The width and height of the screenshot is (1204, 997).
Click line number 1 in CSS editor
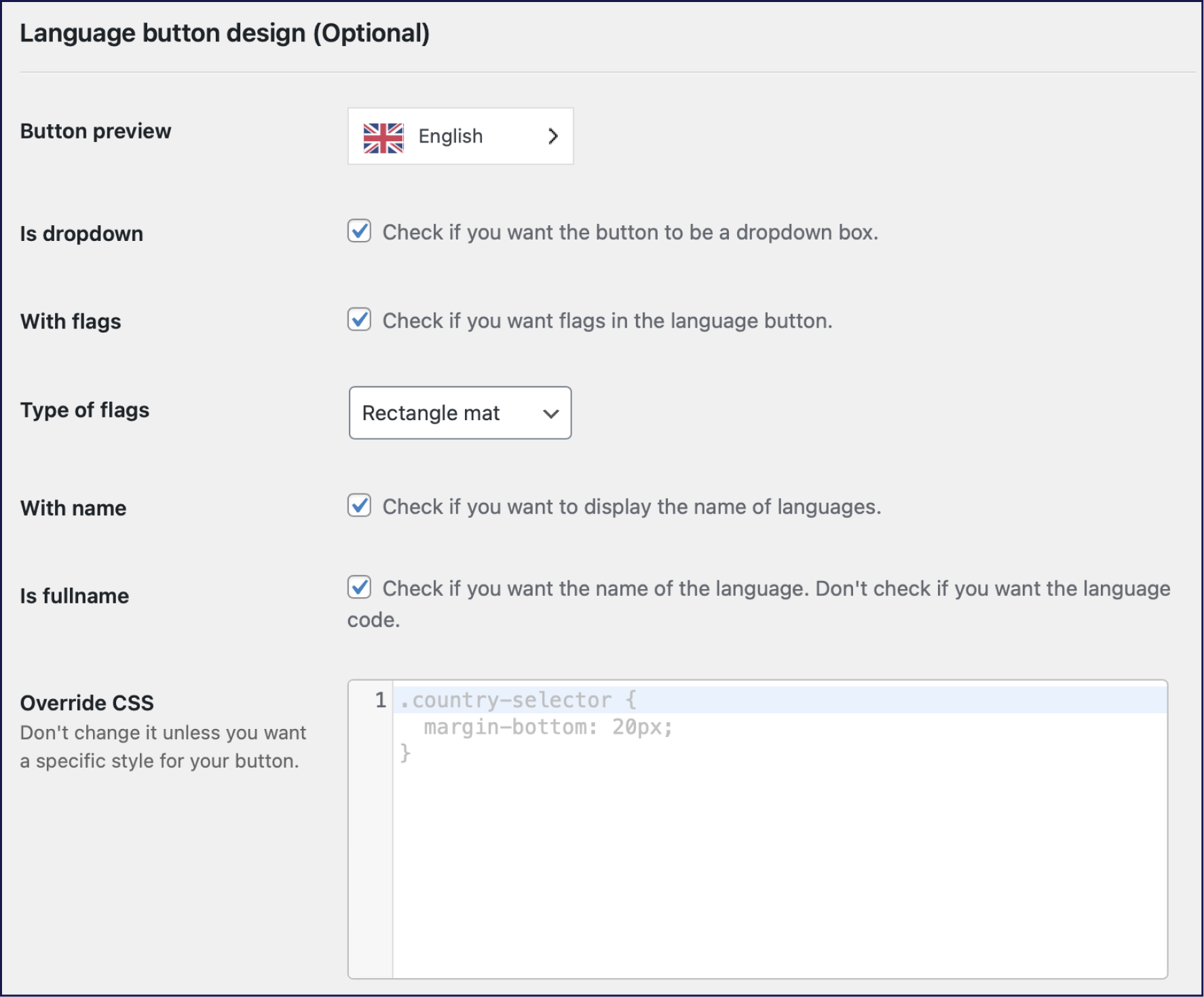pos(379,700)
